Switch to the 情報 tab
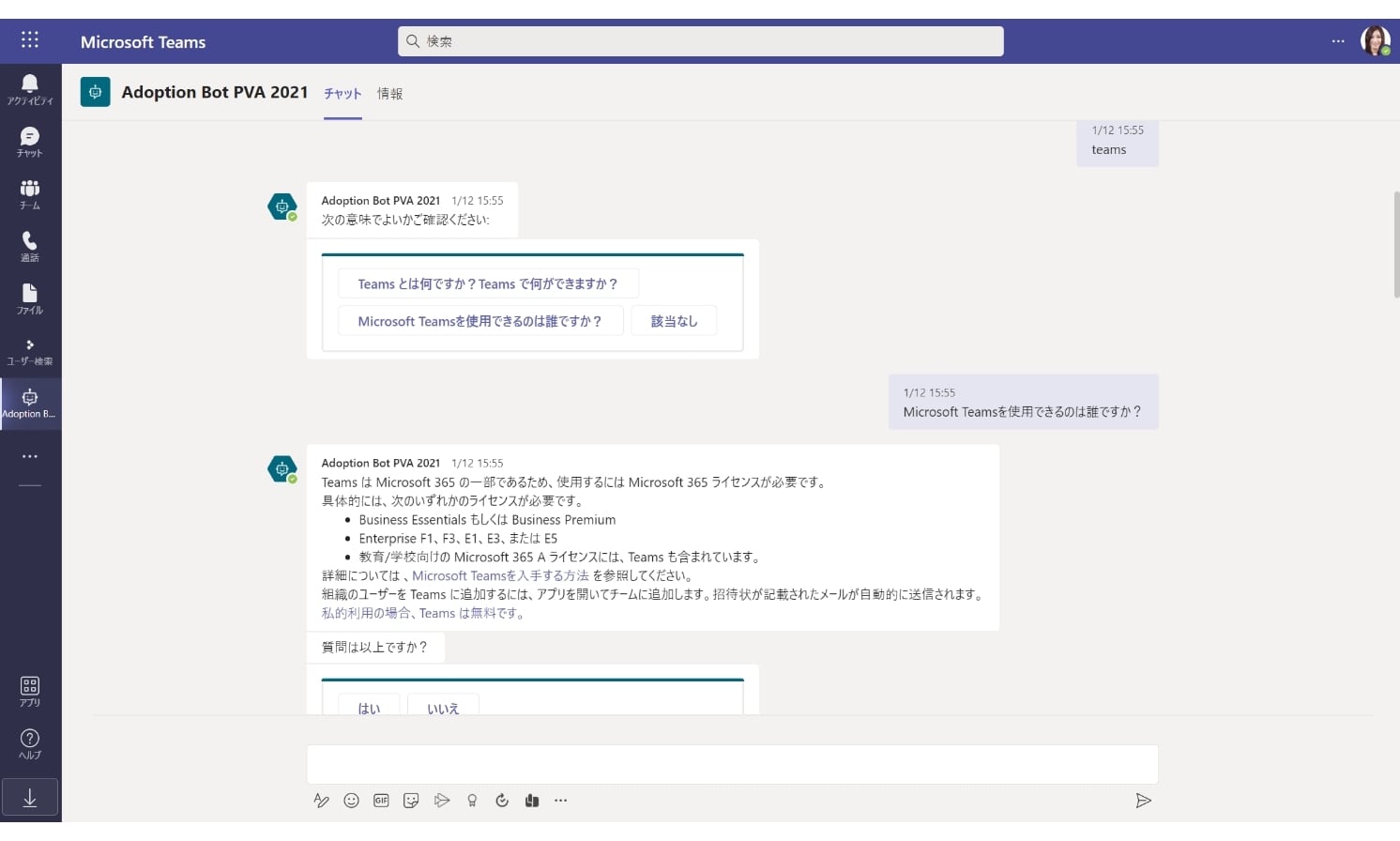This screenshot has width=1400, height=841. [x=389, y=94]
